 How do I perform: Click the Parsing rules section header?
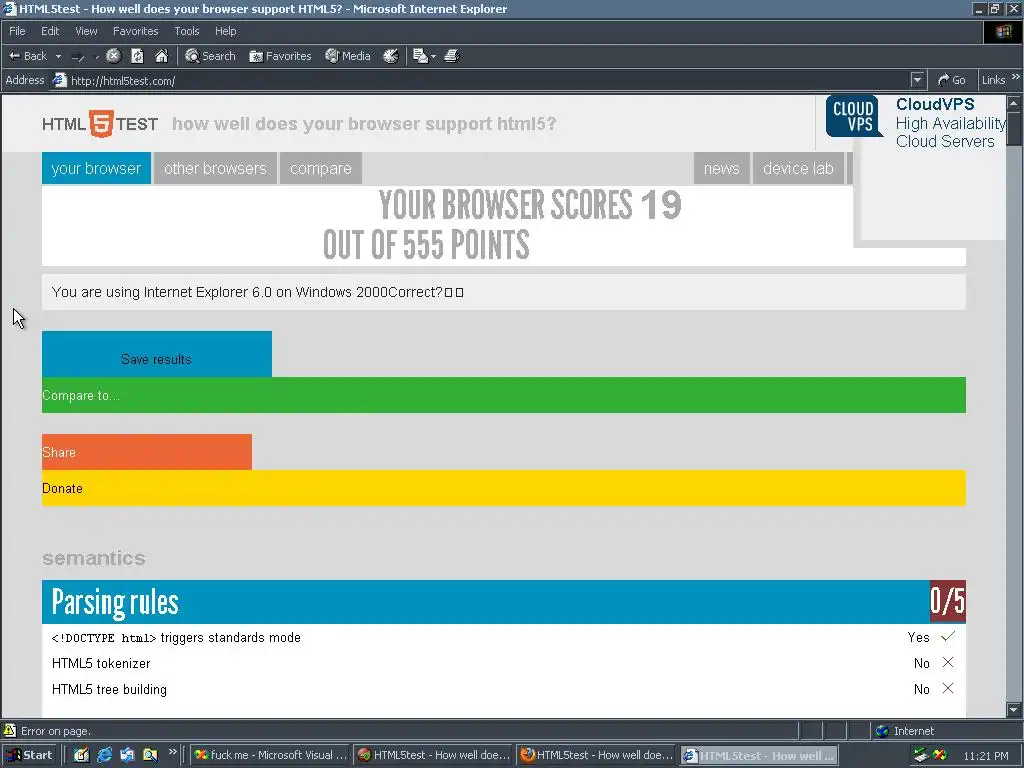click(x=485, y=601)
